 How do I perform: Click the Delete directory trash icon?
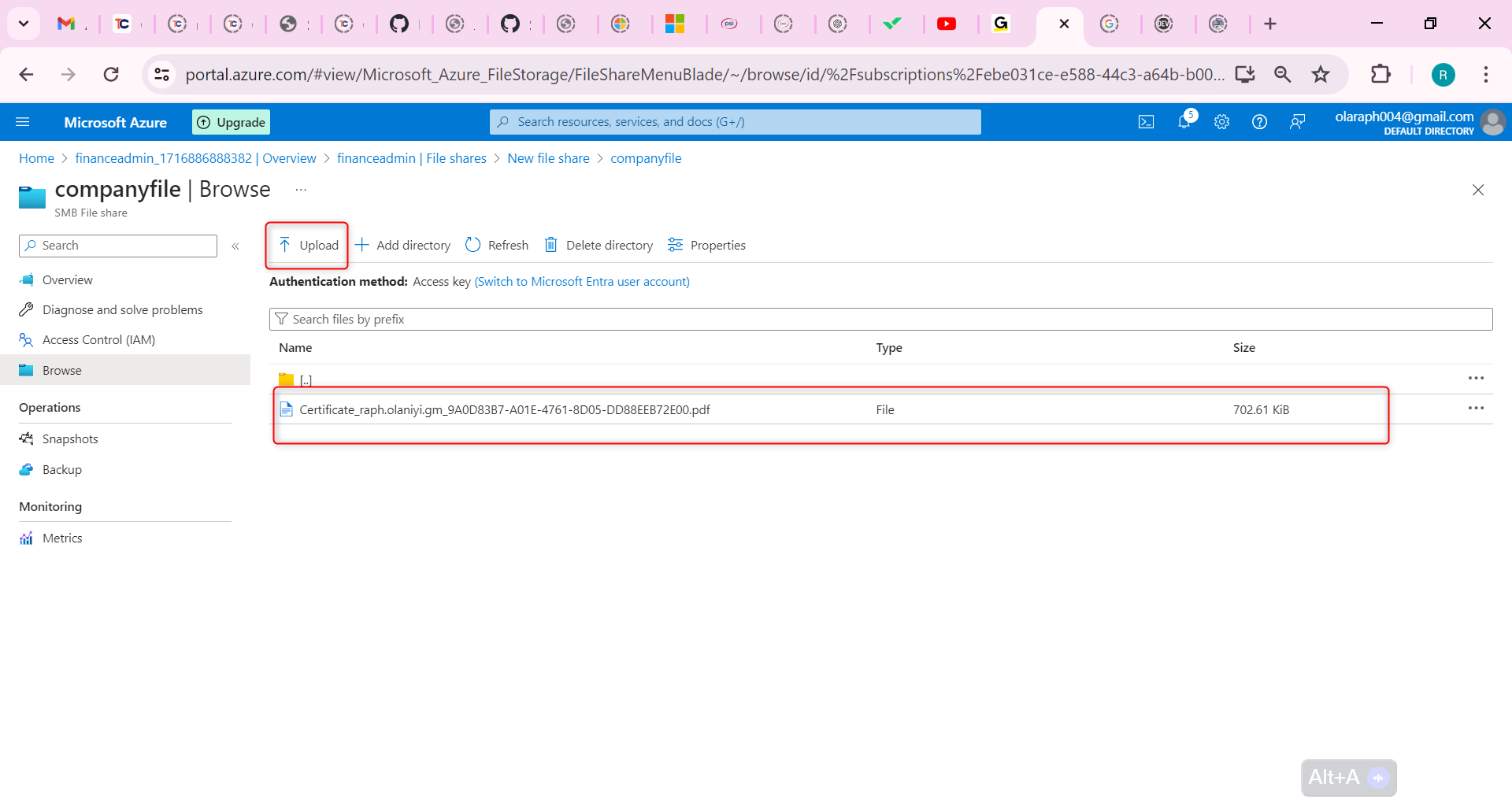point(550,245)
